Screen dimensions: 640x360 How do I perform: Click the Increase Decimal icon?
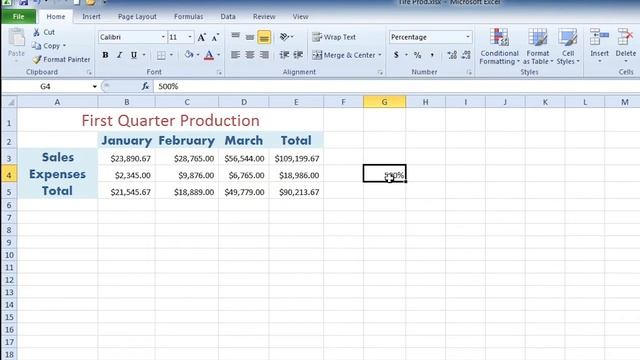tap(452, 55)
